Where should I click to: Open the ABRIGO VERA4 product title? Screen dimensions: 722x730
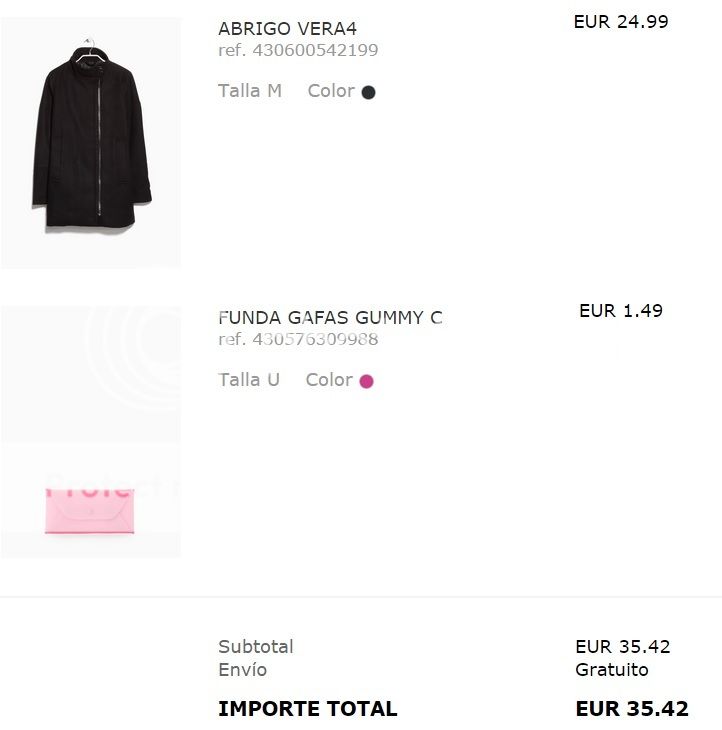pos(287,29)
